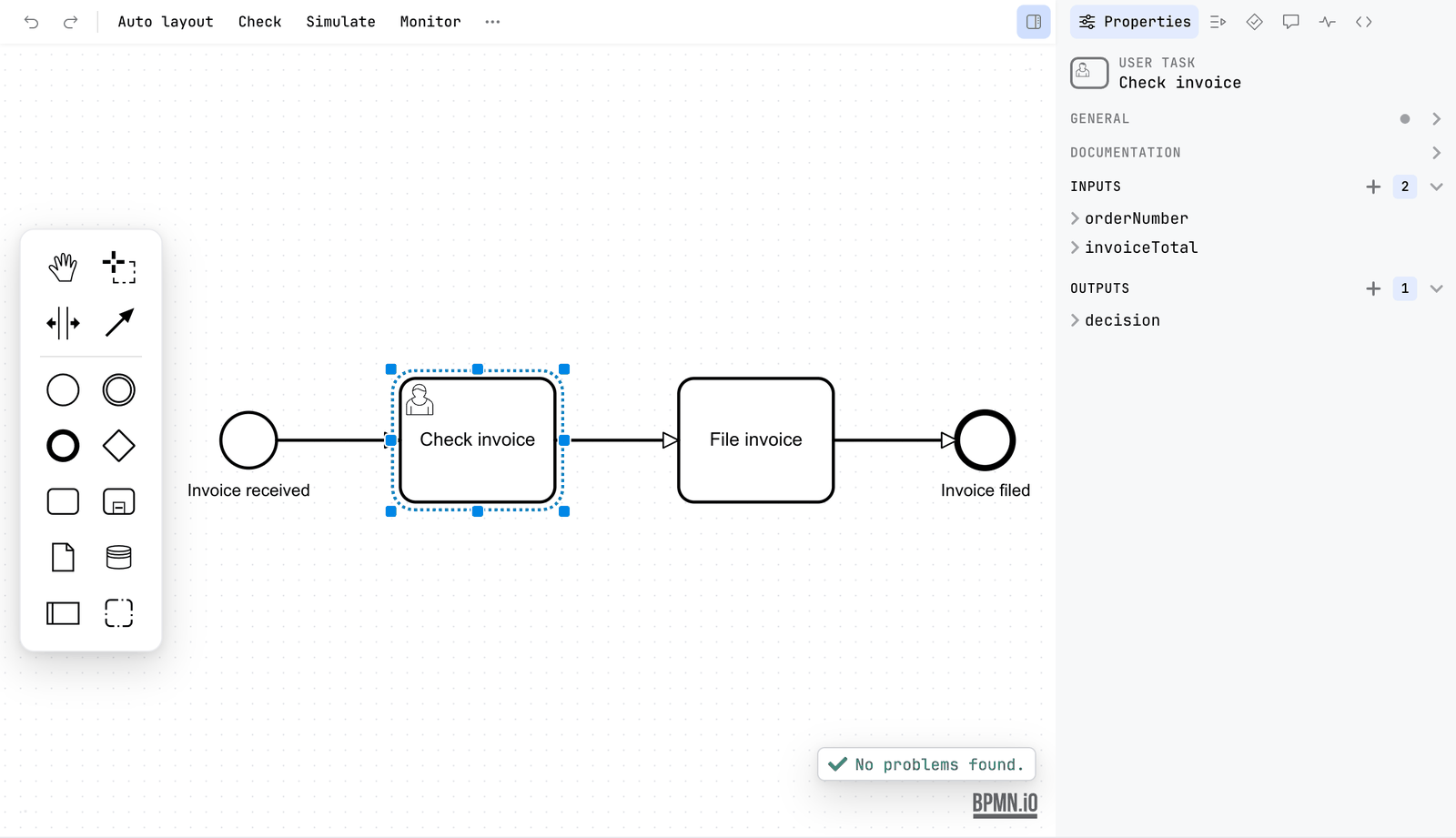This screenshot has width=1456, height=838.
Task: Open the XML code view icon
Action: coord(1364,22)
